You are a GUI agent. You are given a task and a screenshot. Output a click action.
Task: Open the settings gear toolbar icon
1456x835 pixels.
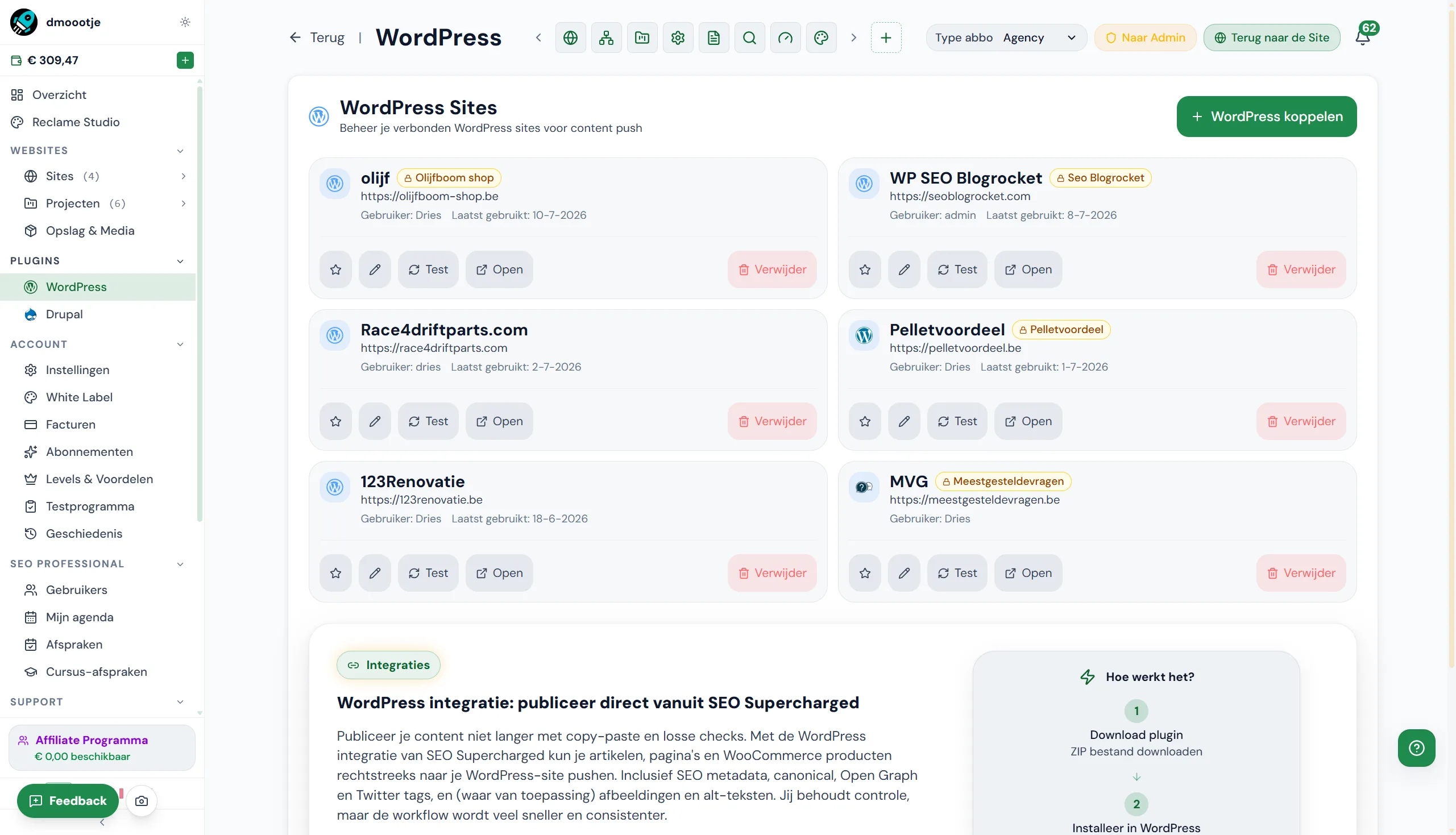tap(678, 38)
